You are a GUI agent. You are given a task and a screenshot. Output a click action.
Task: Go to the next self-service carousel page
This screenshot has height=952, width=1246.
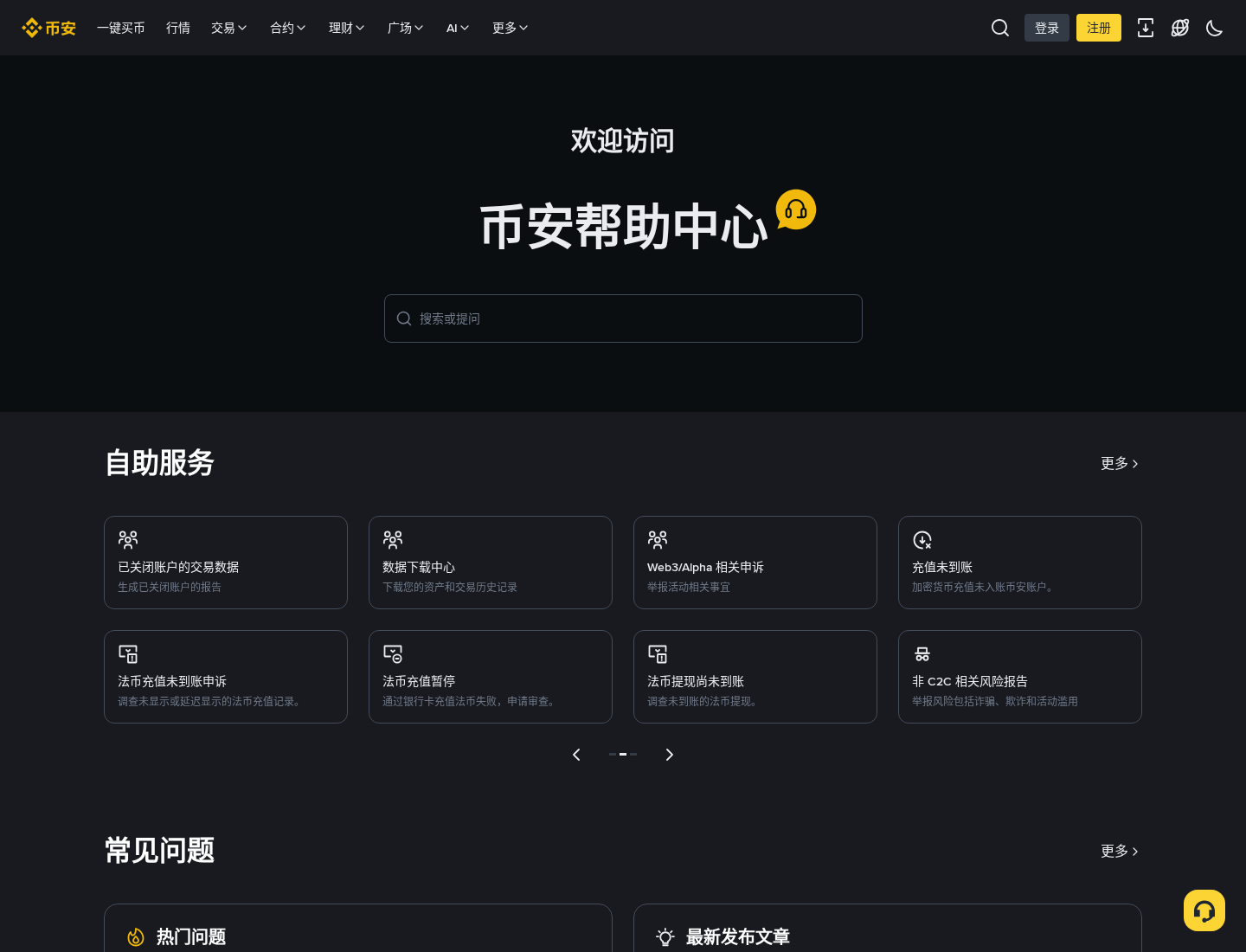tap(669, 755)
